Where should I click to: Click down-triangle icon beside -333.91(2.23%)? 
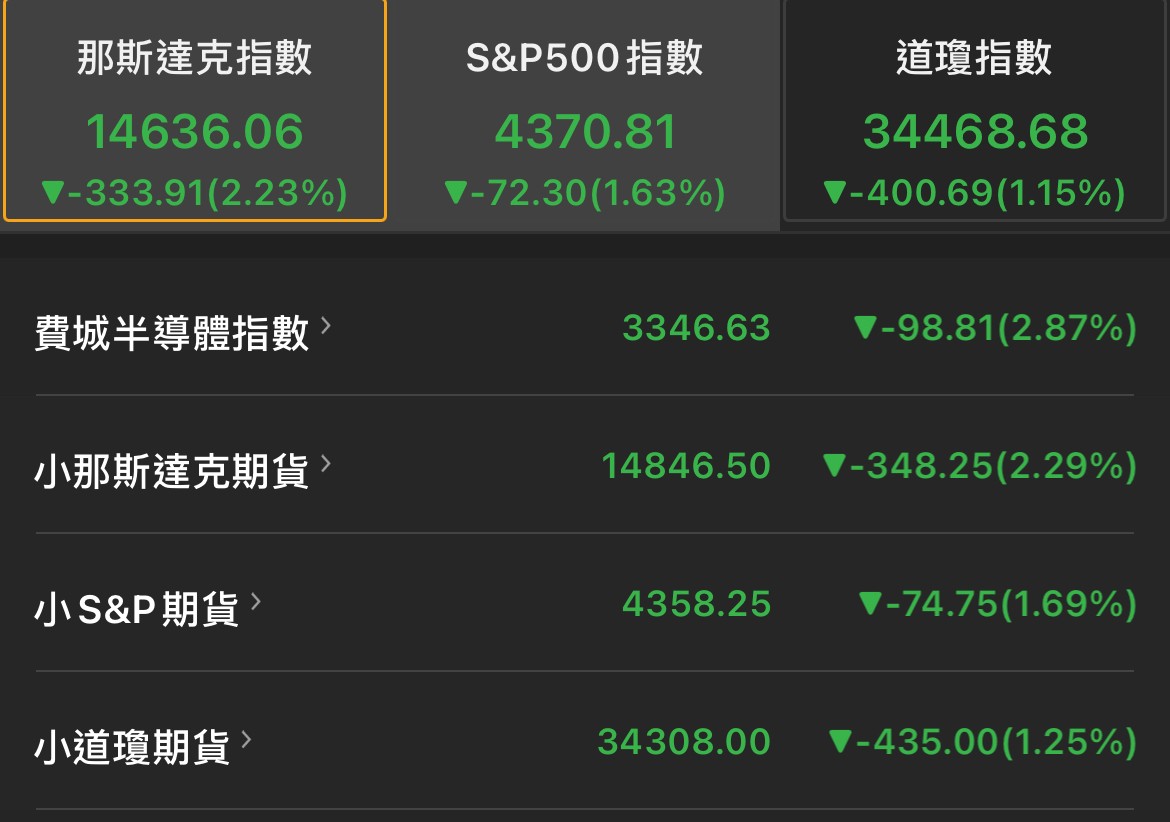[53, 192]
